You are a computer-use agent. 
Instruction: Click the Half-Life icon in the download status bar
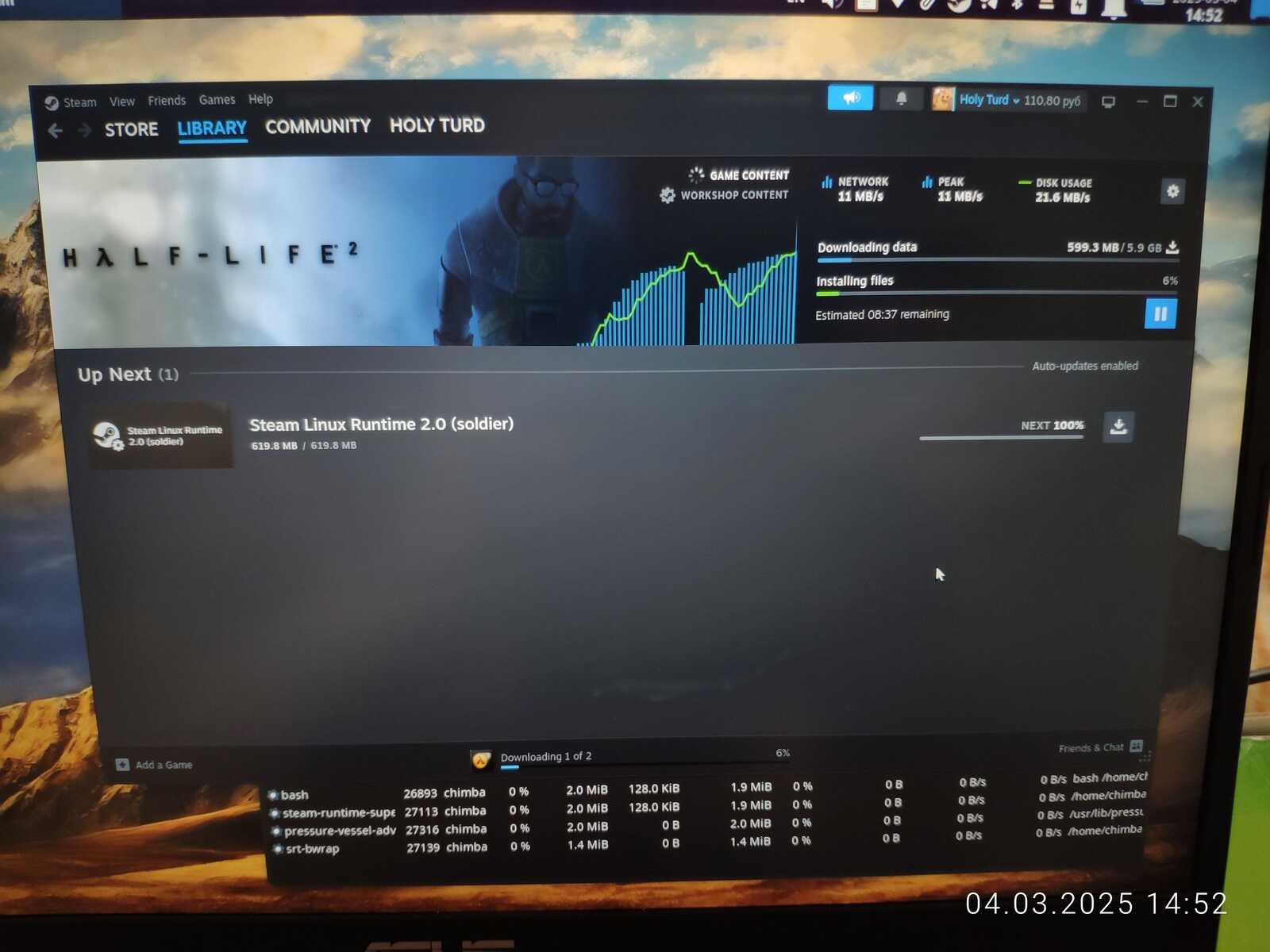[x=481, y=760]
